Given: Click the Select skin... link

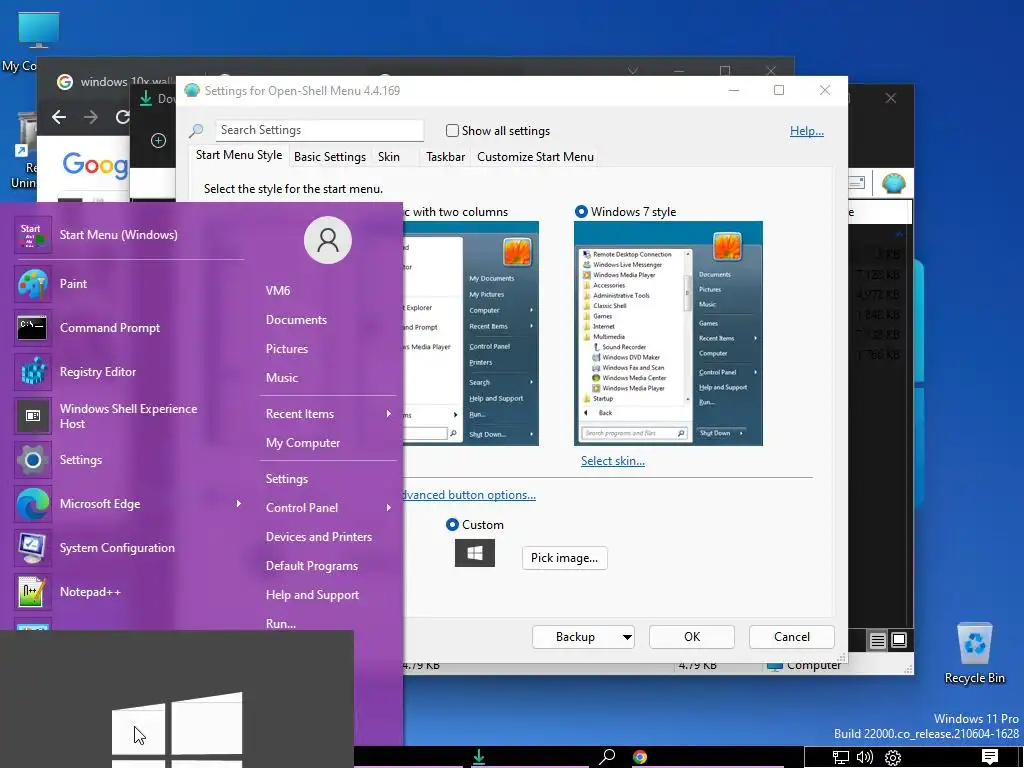Looking at the screenshot, I should click(x=613, y=461).
